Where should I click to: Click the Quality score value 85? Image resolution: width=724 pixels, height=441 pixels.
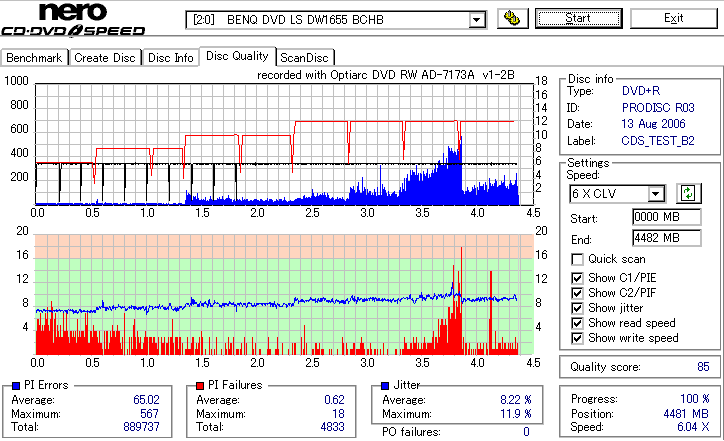(703, 367)
